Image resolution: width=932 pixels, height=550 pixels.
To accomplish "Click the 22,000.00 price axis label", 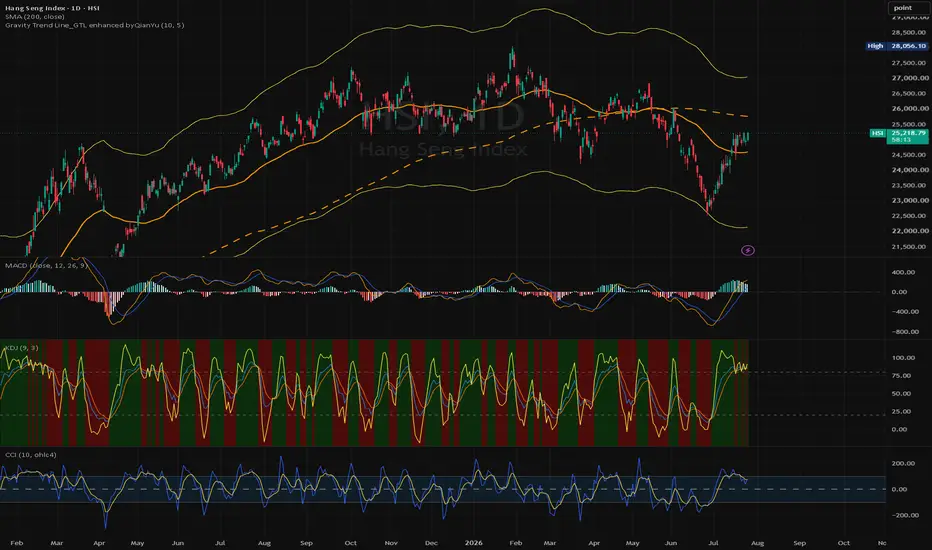I will click(x=910, y=231).
